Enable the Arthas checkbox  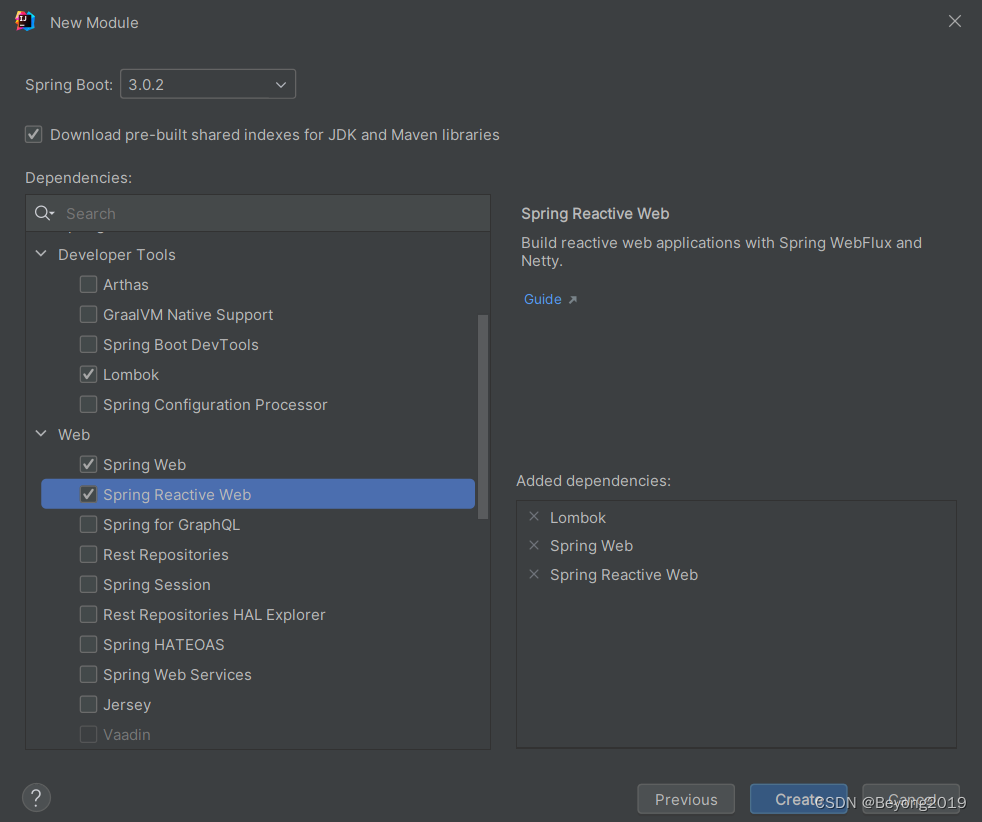coord(88,284)
